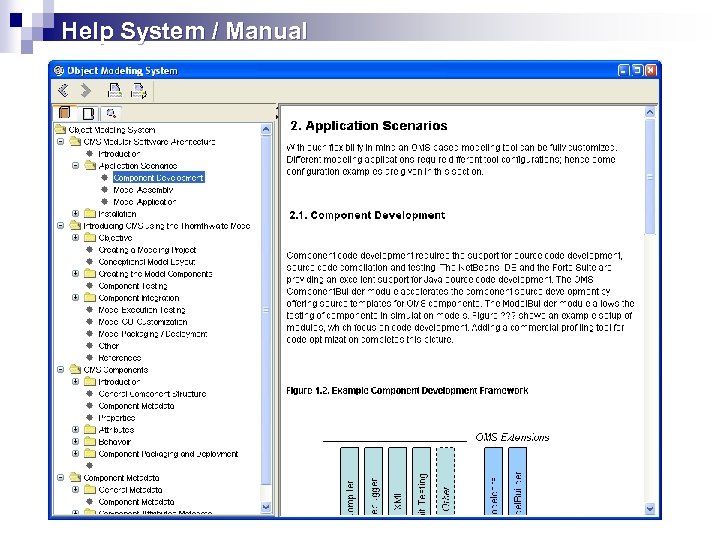Screen dimensions: 720x540
Task: Open the References topic
Action: click(119, 358)
